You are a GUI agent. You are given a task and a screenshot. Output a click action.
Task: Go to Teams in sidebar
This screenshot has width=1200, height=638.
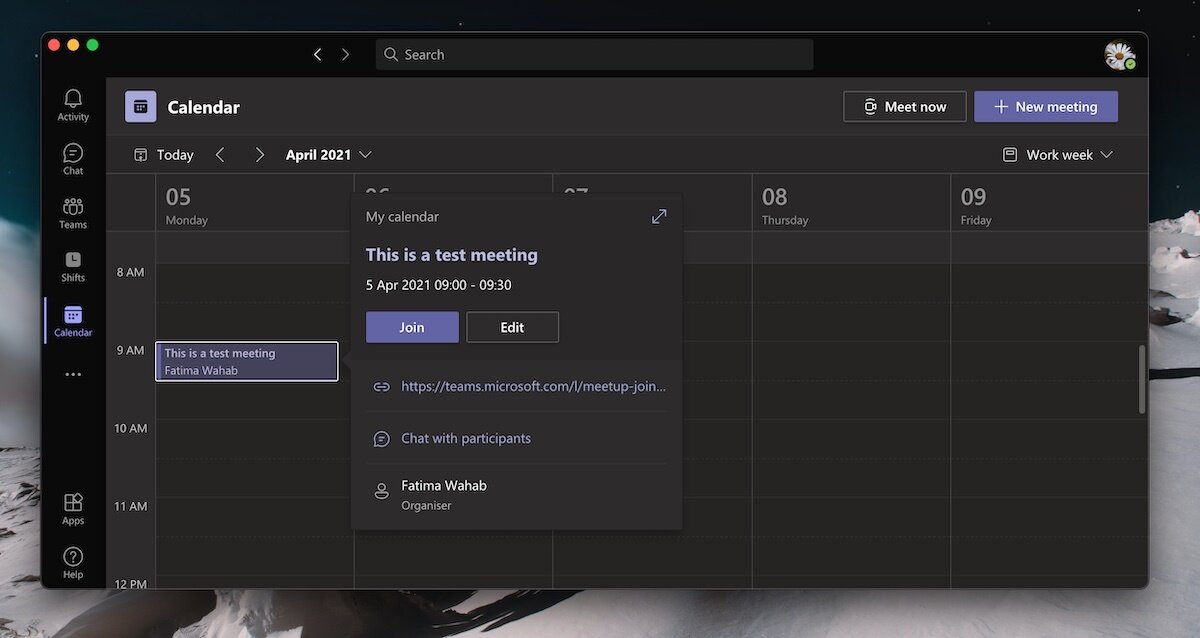coord(73,212)
